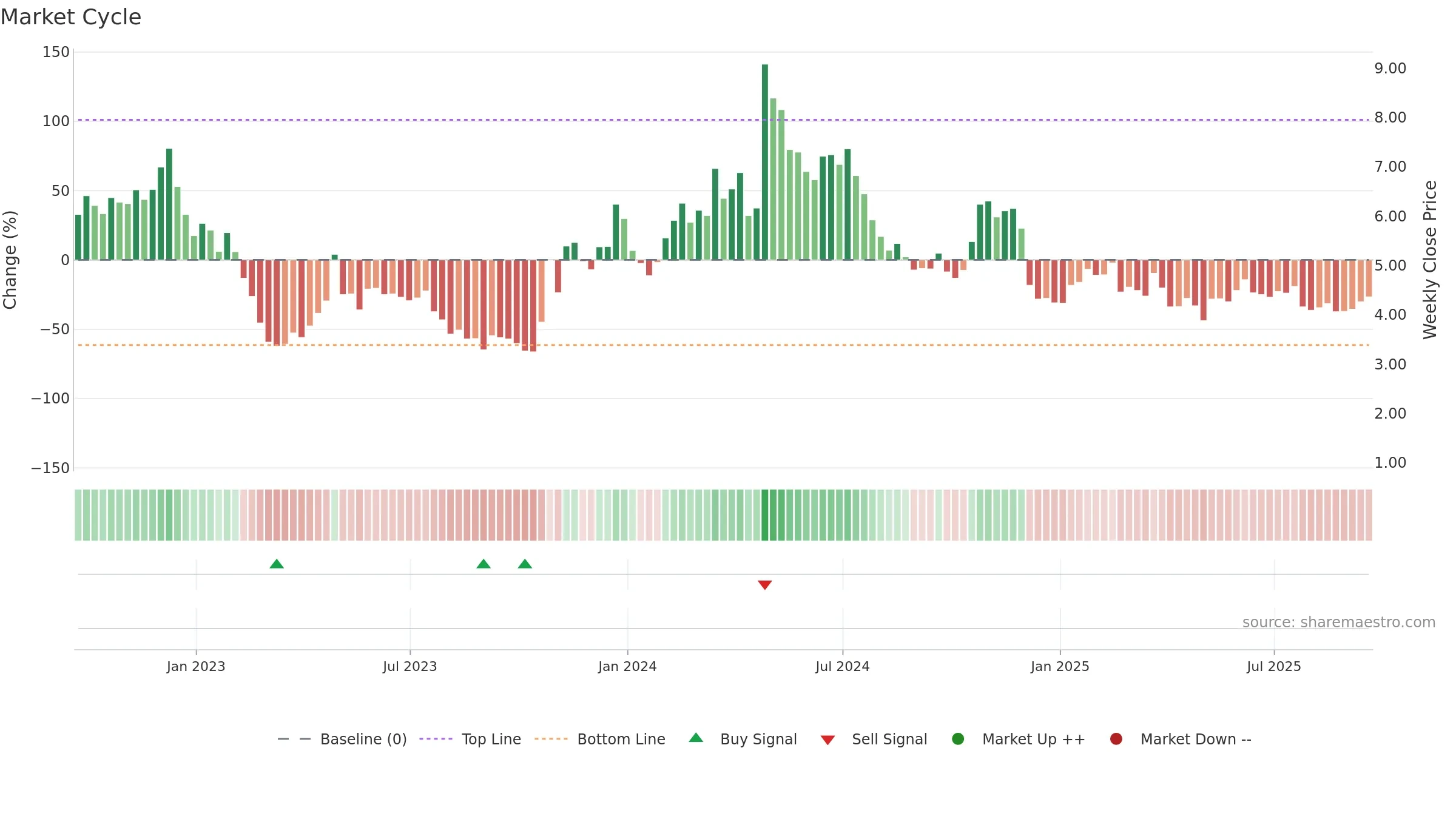Click the Jul 2024 axis label
The image size is (1456, 819).
(843, 667)
